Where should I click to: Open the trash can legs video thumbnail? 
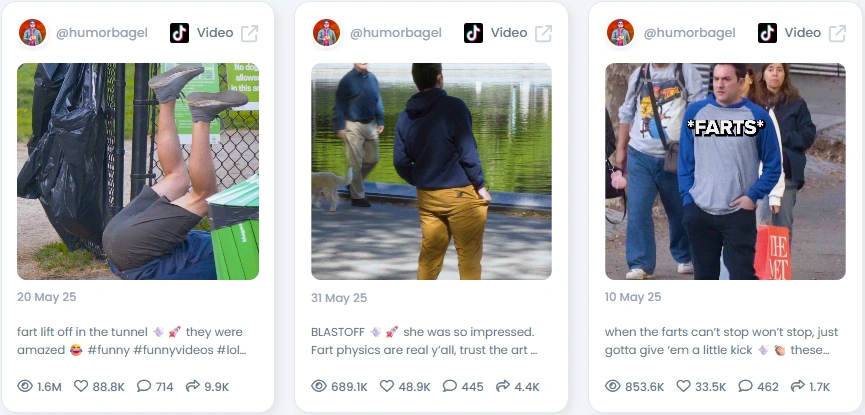[138, 171]
